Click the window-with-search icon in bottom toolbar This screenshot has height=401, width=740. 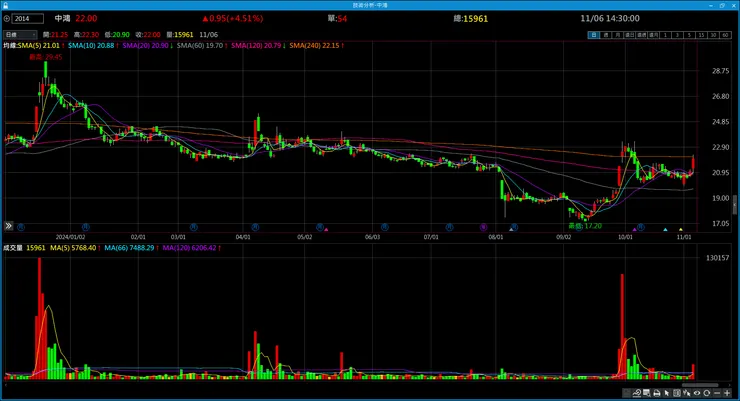tap(647, 393)
